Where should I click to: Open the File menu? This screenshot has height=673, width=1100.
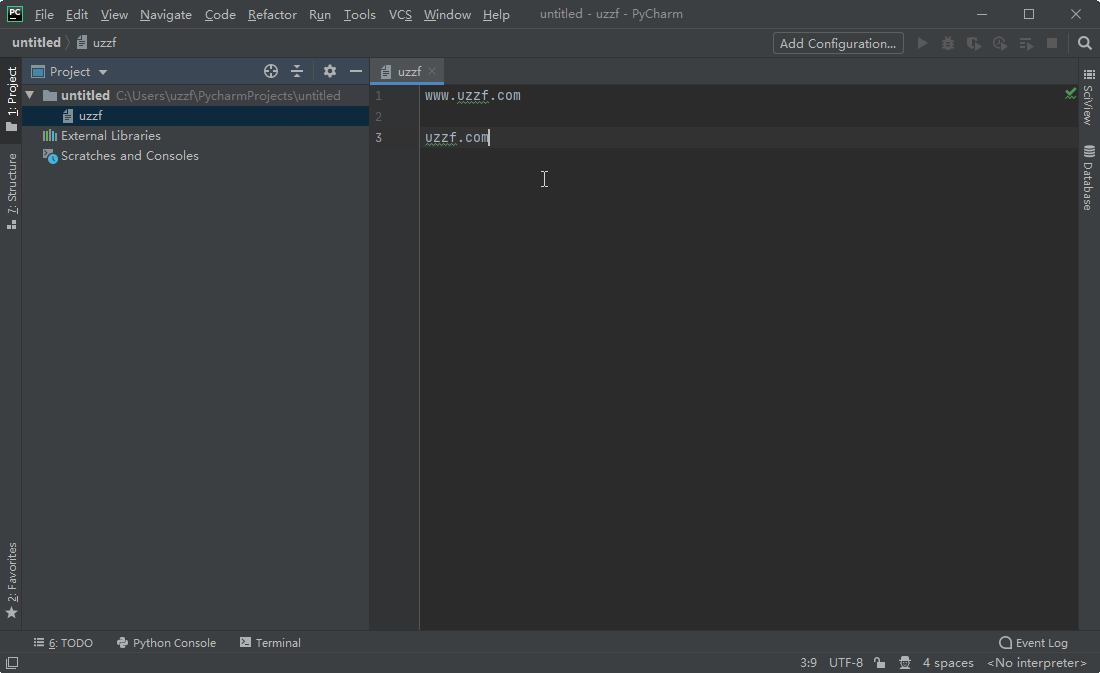click(43, 15)
